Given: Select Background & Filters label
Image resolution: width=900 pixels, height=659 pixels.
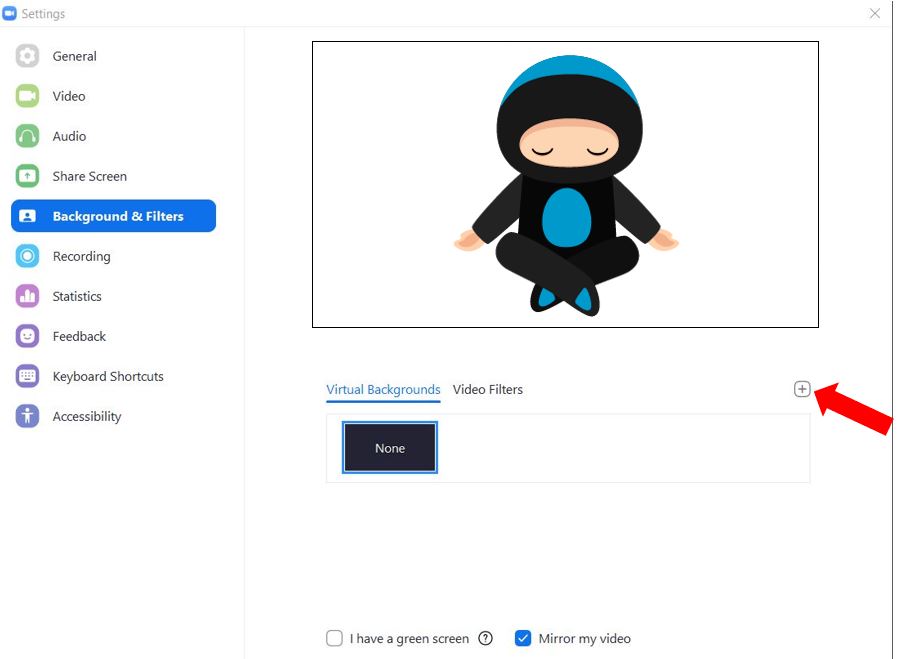Looking at the screenshot, I should point(118,216).
